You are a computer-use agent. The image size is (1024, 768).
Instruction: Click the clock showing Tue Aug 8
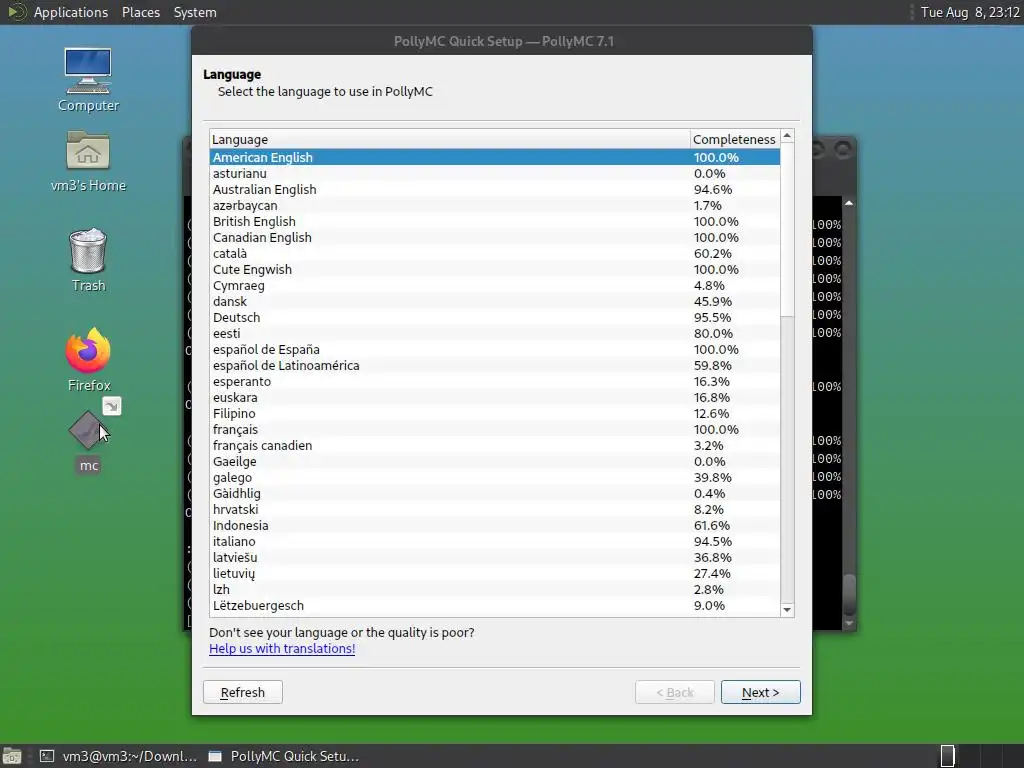[x=970, y=12]
